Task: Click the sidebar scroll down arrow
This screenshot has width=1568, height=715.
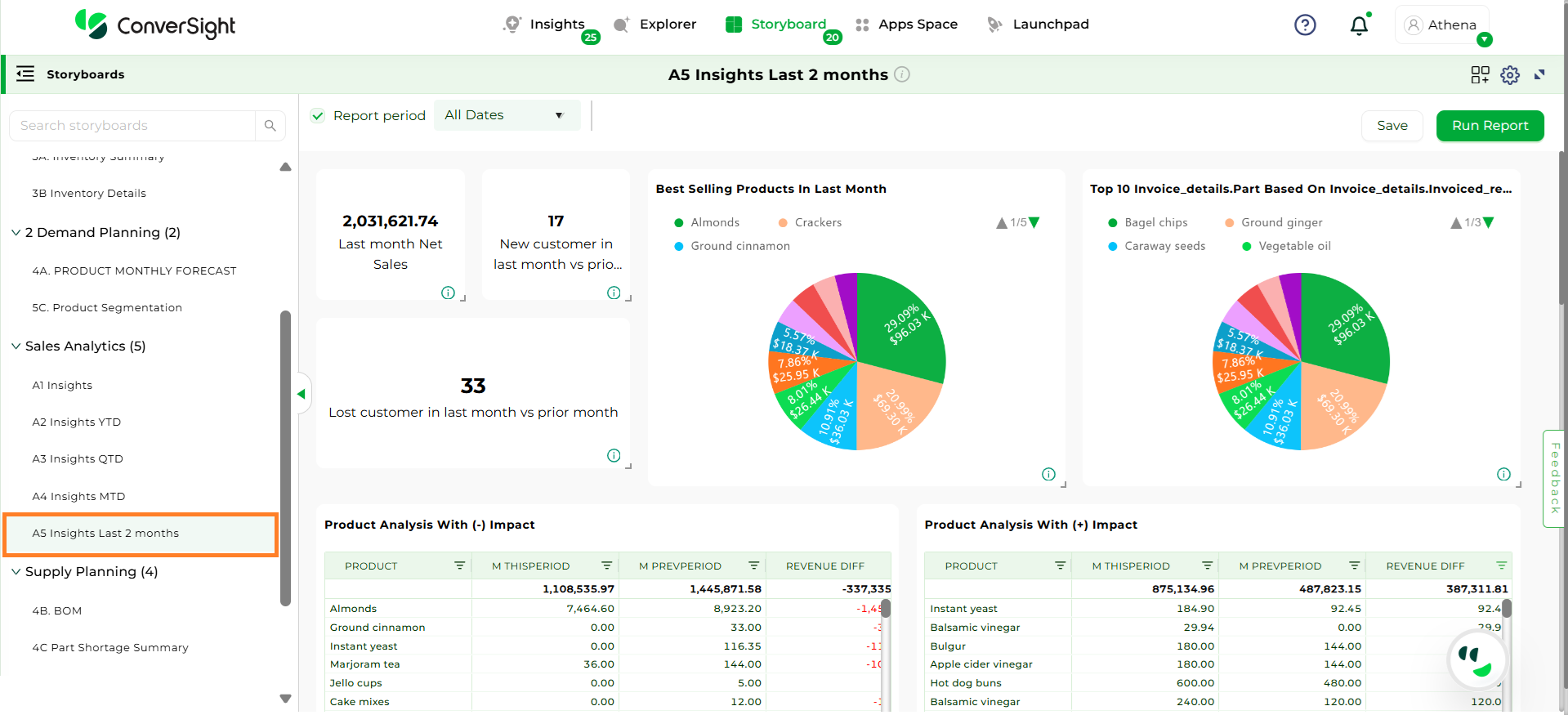Action: (x=285, y=699)
